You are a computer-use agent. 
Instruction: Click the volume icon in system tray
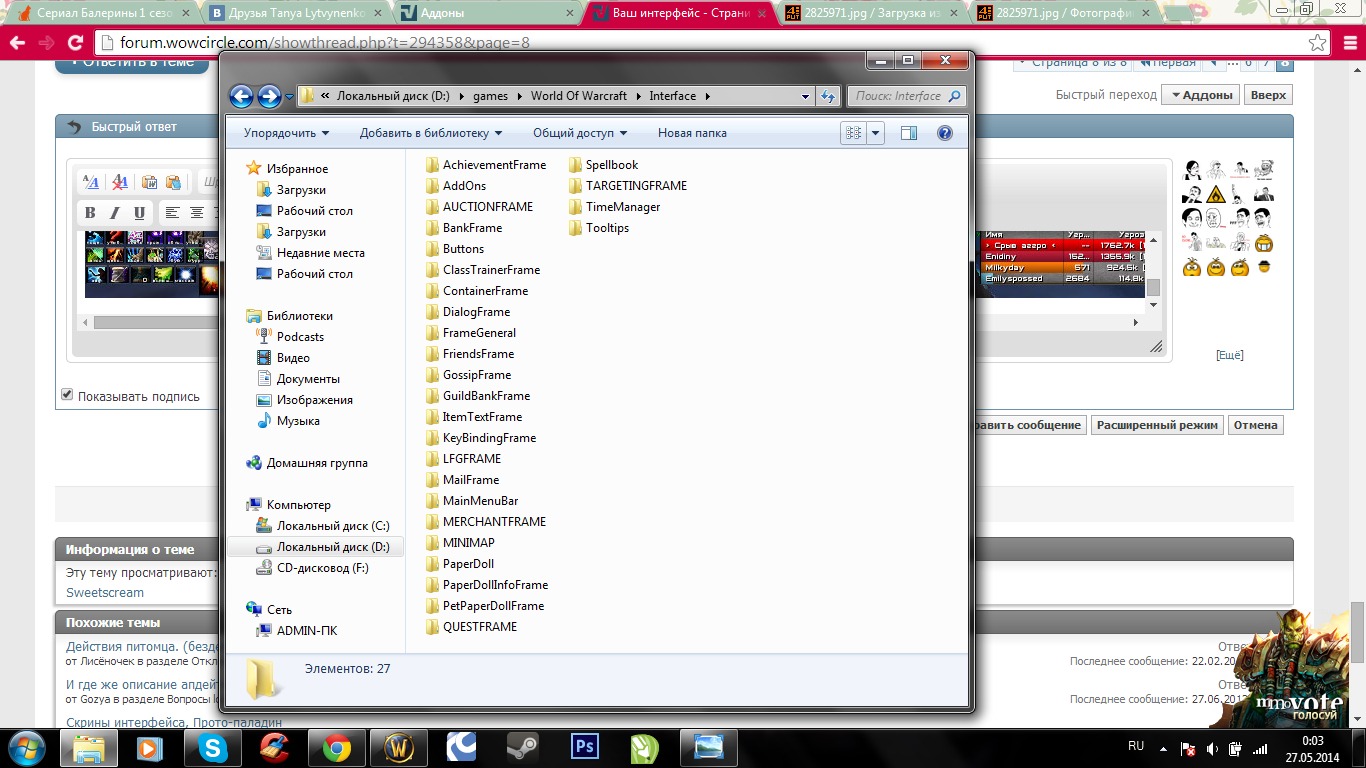click(x=1212, y=749)
